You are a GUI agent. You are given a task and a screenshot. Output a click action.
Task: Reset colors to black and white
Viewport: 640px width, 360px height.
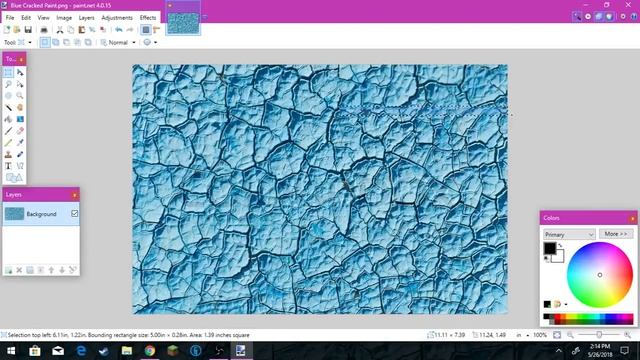[546, 259]
